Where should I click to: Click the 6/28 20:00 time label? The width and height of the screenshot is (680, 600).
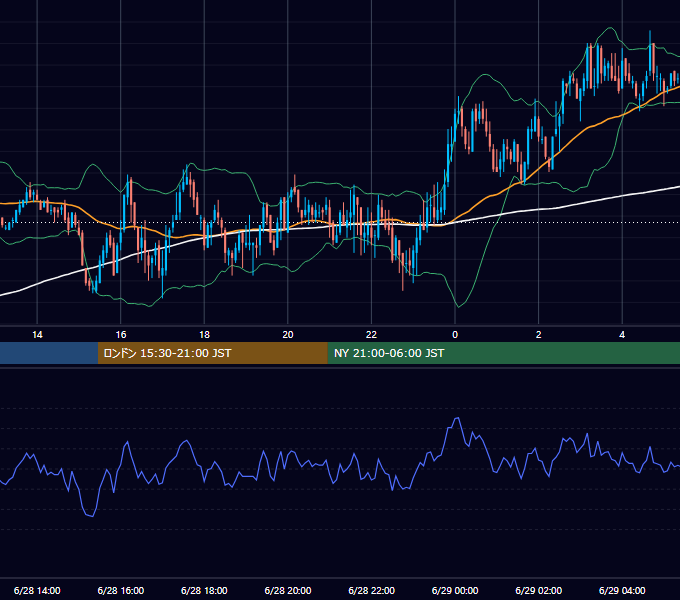pyautogui.click(x=288, y=590)
